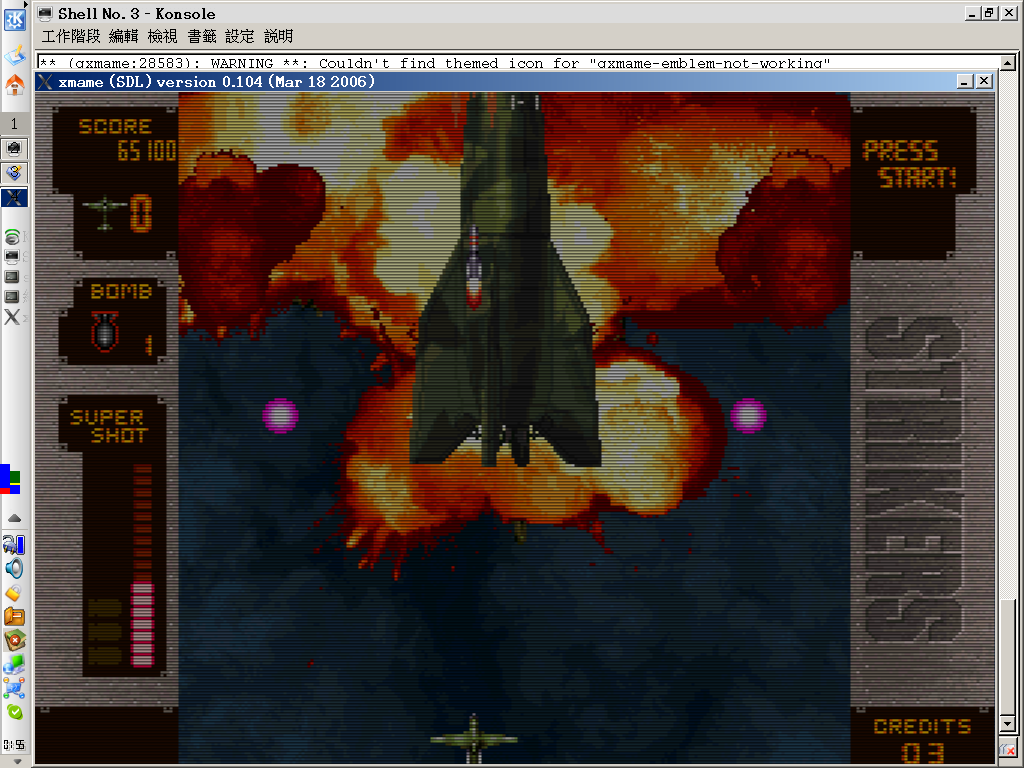The image size is (1024, 768).
Task: Click the power plug battery tray icon
Action: 14,544
